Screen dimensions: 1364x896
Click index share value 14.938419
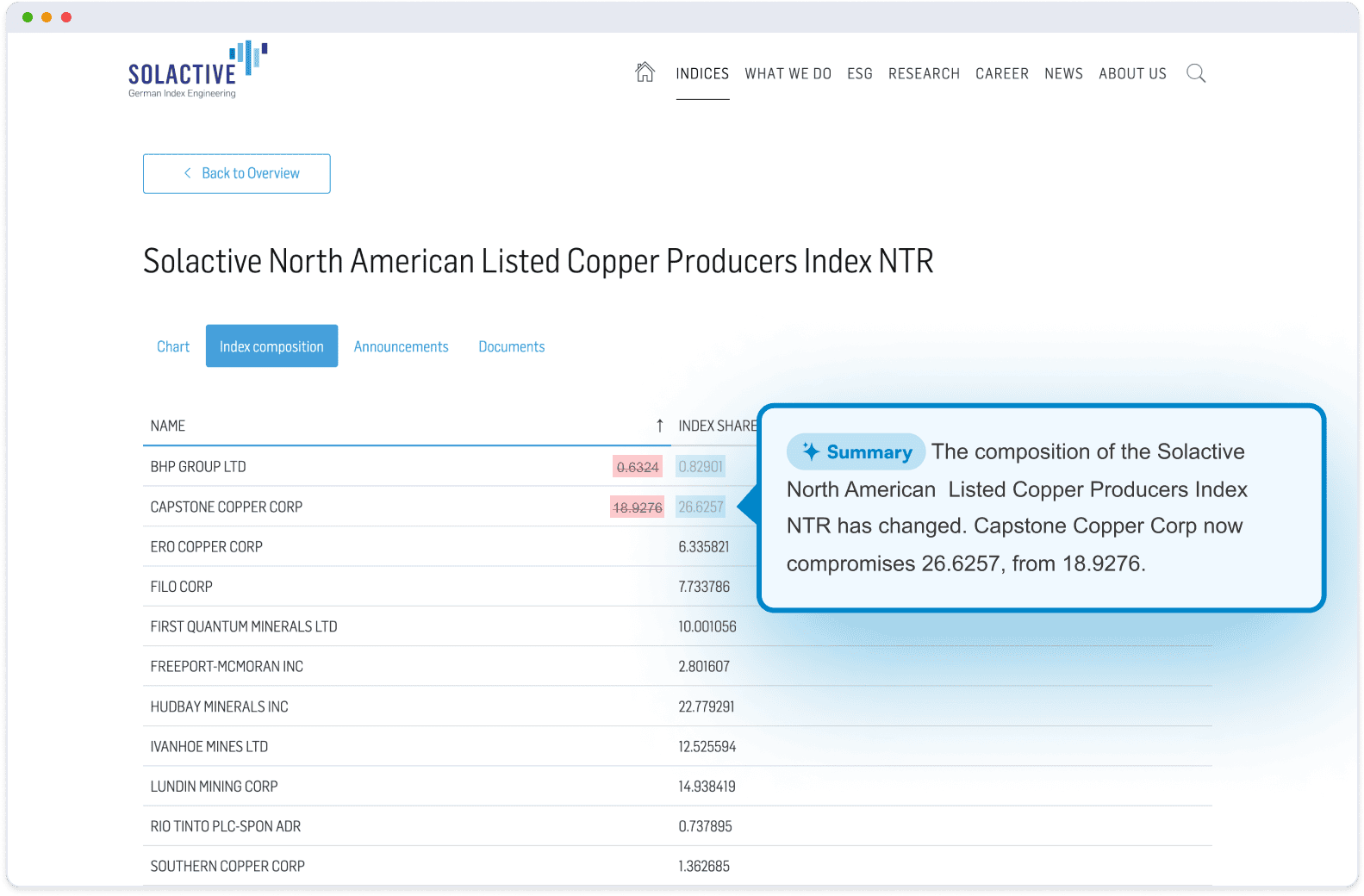(707, 786)
